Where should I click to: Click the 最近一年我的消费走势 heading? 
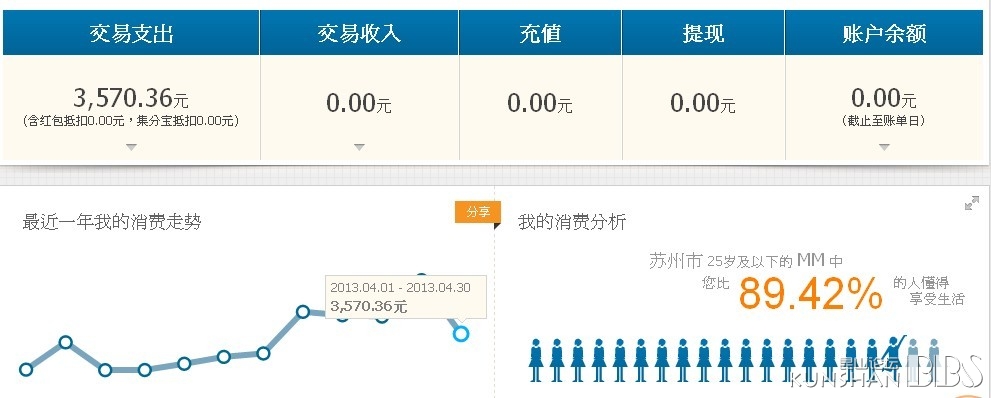pyautogui.click(x=112, y=222)
